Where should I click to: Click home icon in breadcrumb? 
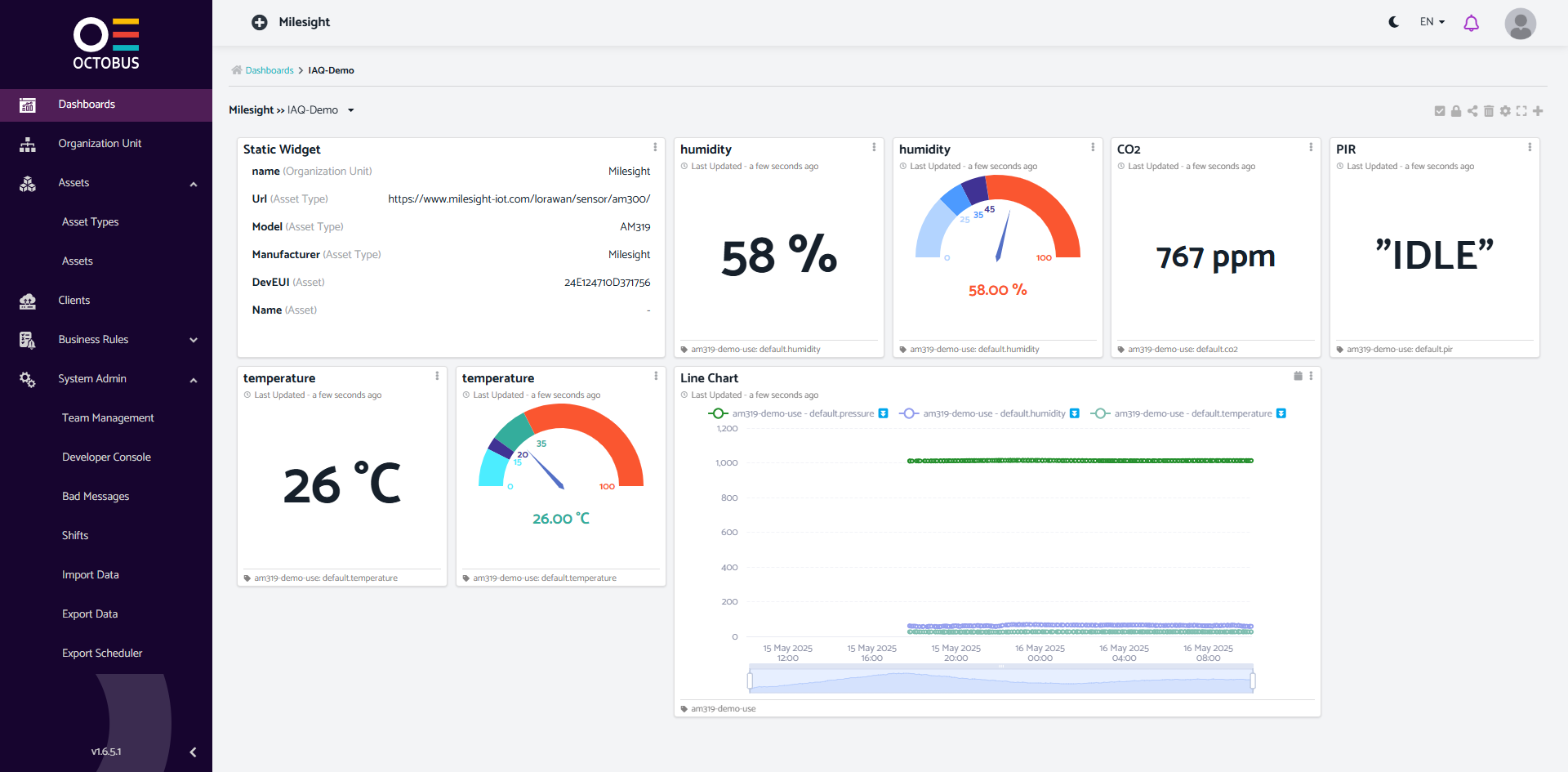point(237,70)
